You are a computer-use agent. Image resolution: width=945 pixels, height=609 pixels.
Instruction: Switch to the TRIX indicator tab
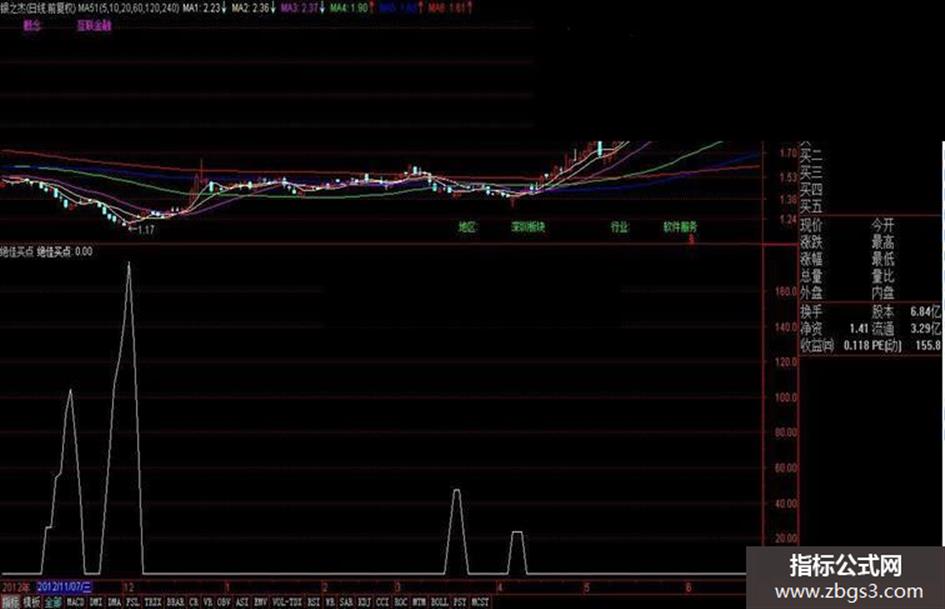[152, 602]
